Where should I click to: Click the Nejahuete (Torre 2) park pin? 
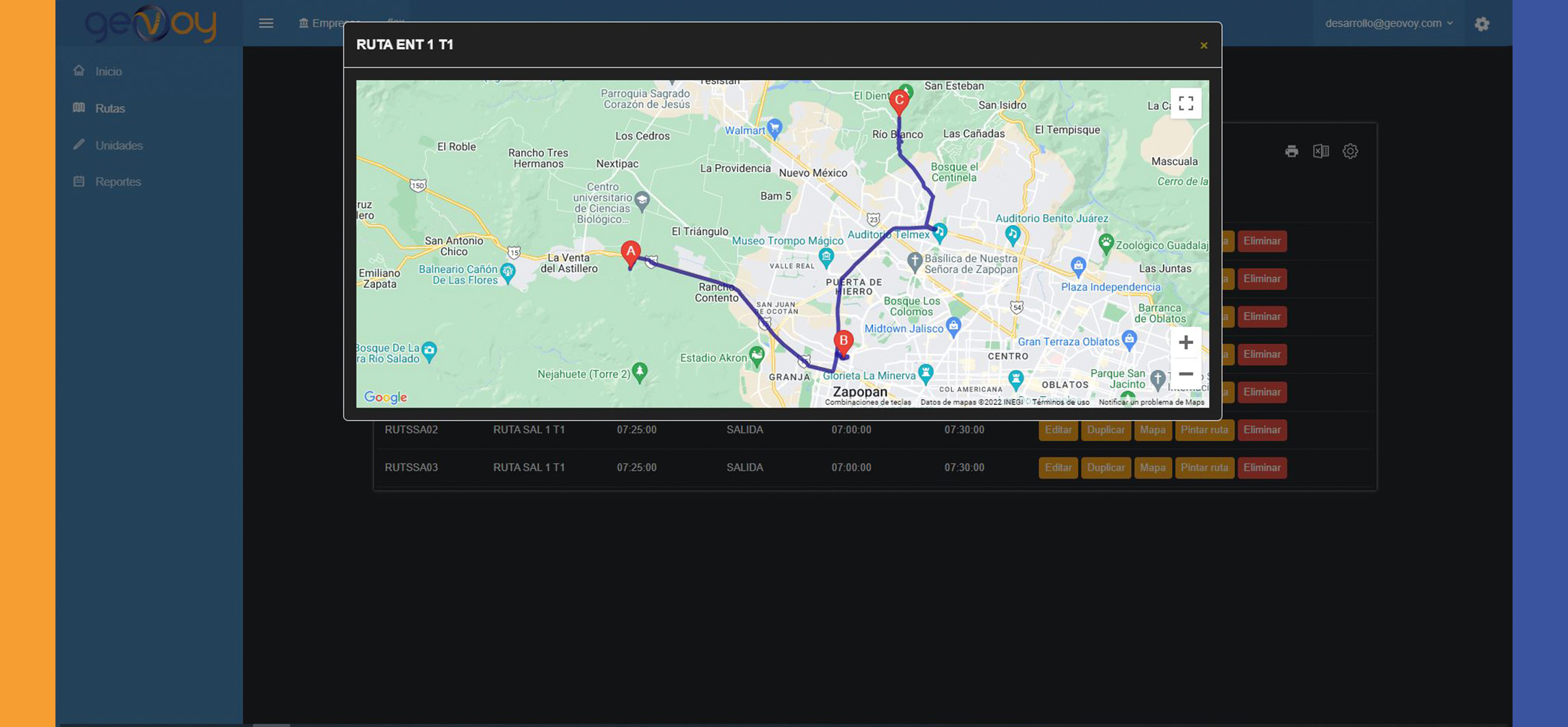[640, 372]
